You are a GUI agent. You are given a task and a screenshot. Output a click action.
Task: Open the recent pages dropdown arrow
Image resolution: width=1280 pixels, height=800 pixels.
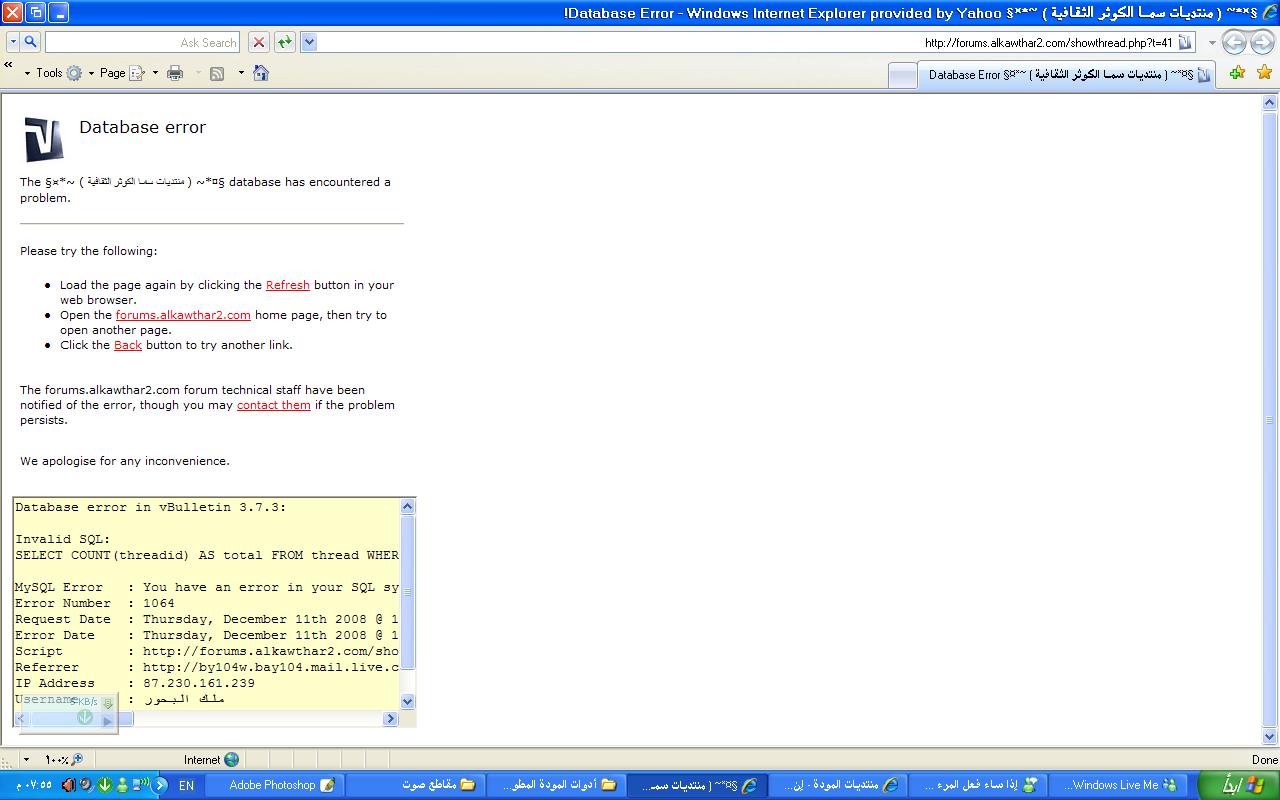[x=1212, y=42]
